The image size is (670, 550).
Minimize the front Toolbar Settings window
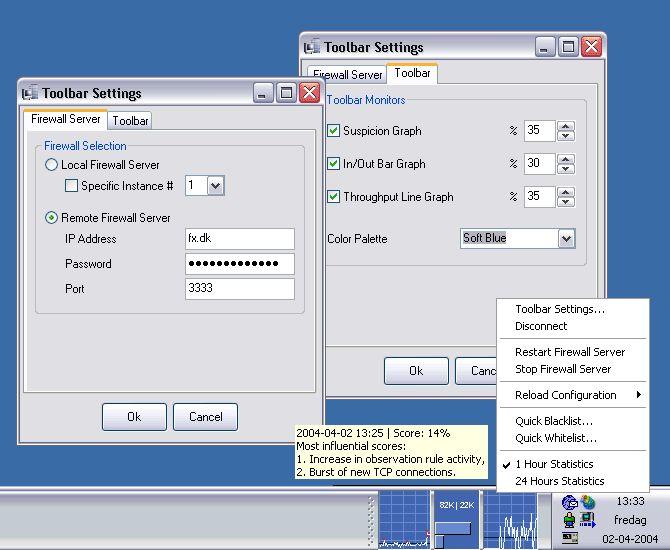click(x=263, y=93)
